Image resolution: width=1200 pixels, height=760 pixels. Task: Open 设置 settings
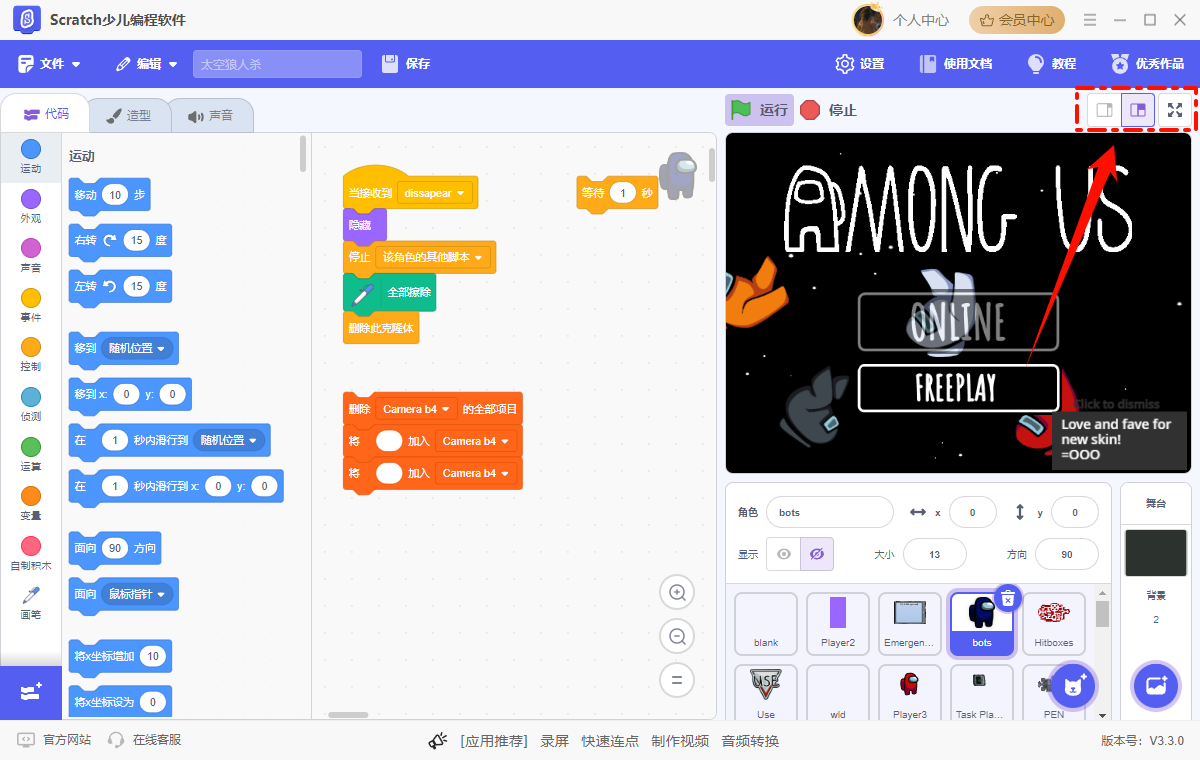click(860, 64)
